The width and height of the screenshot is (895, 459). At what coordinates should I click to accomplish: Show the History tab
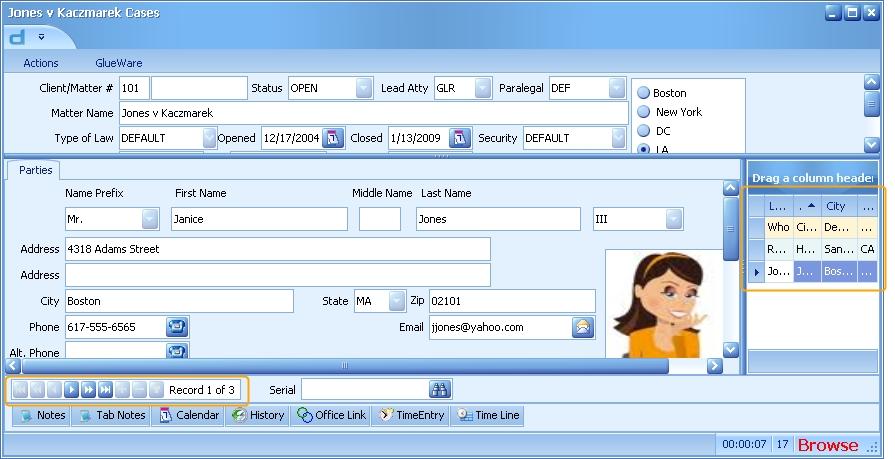pos(258,415)
